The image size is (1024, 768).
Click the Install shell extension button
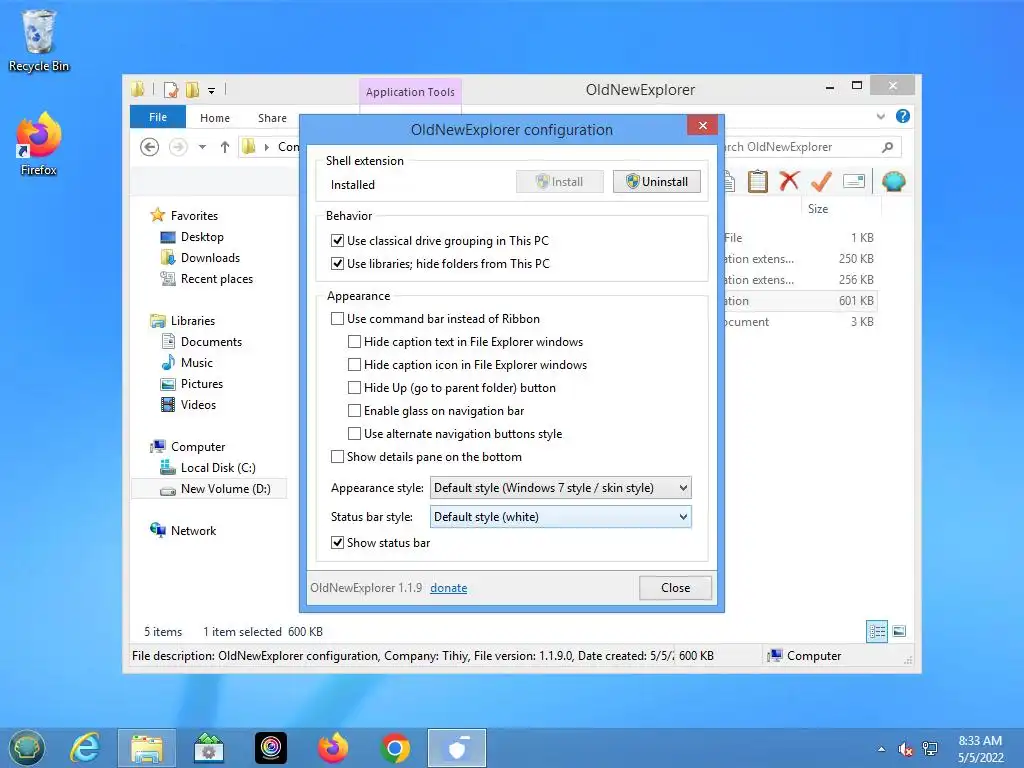(x=559, y=182)
